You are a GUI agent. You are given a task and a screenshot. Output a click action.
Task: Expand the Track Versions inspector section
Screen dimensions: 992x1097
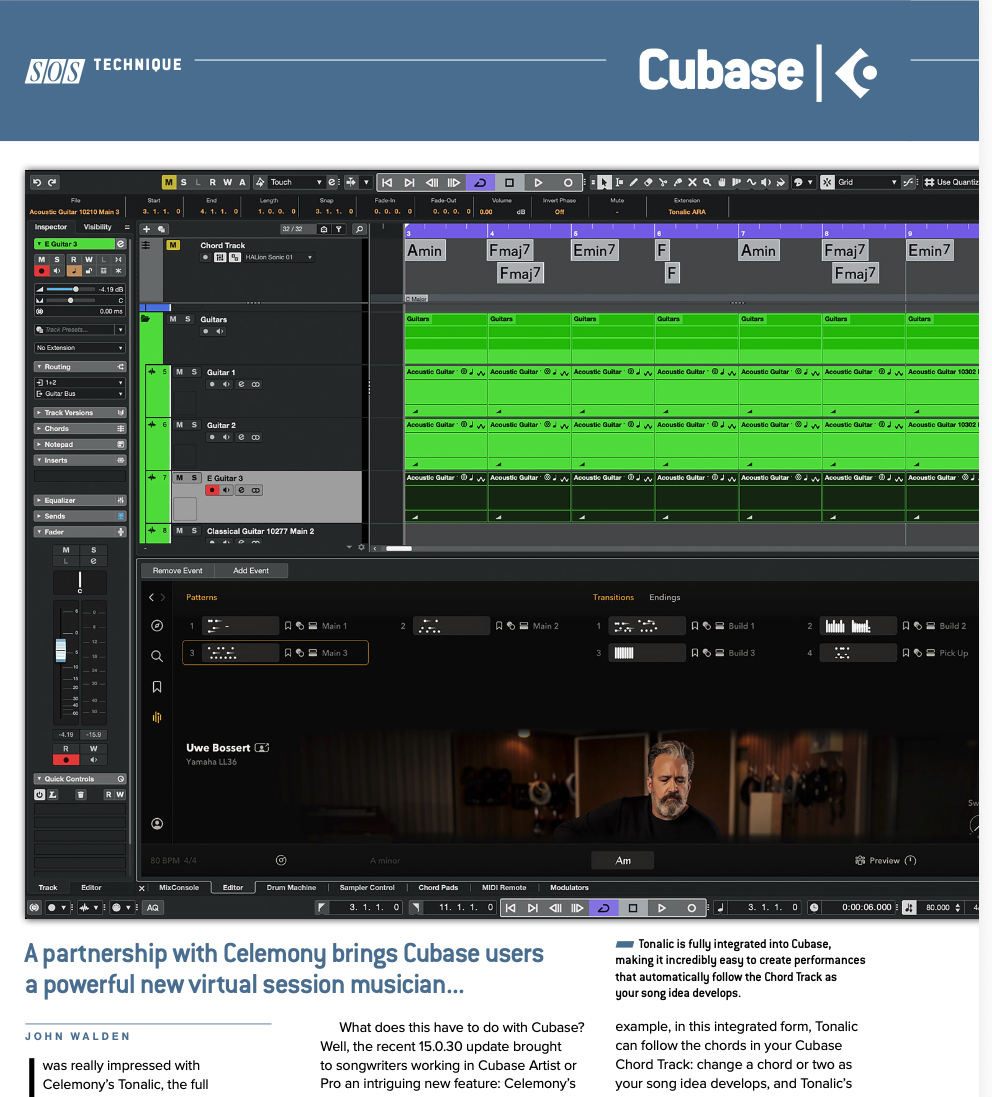(x=80, y=413)
